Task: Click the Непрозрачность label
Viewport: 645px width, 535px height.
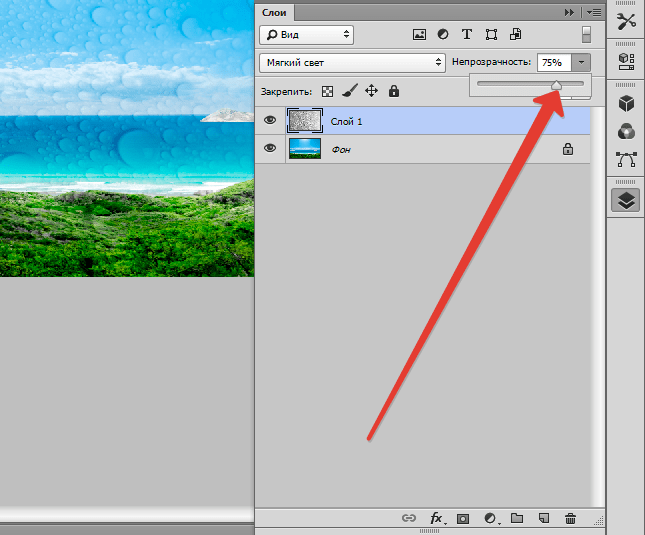Action: pos(491,62)
